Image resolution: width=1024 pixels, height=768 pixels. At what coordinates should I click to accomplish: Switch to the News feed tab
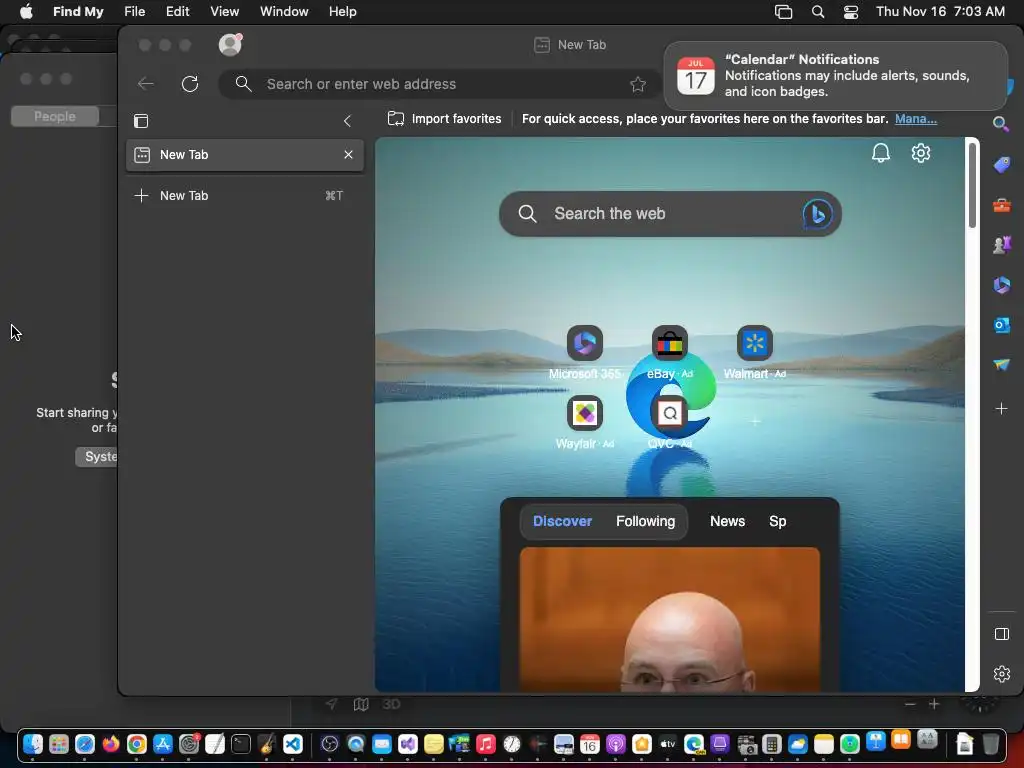coord(727,521)
